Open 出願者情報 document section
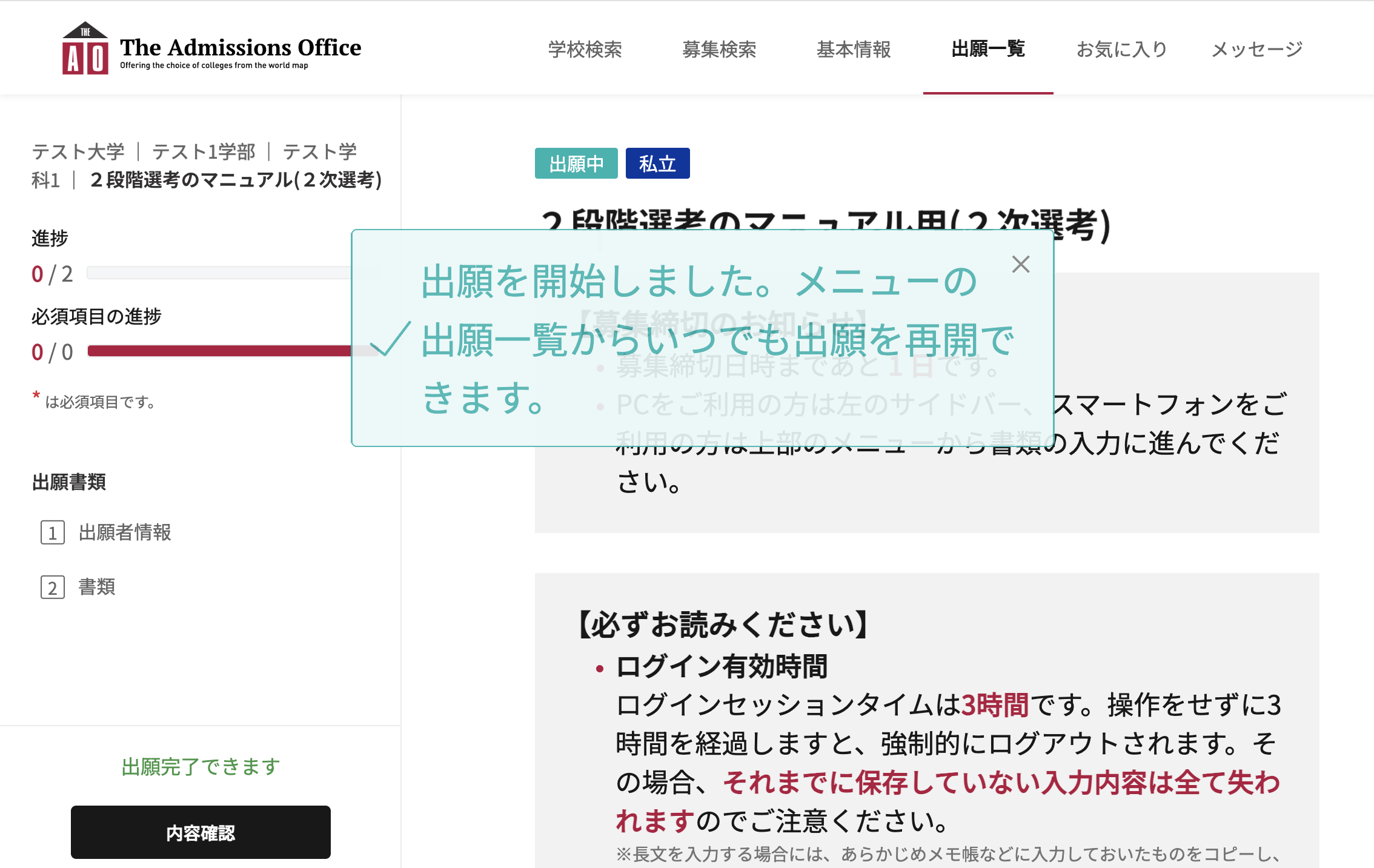 (x=125, y=532)
